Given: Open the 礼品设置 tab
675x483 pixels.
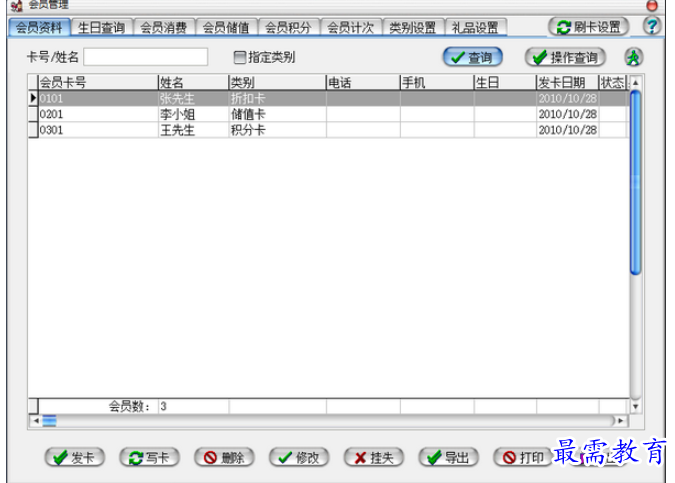Looking at the screenshot, I should click(x=475, y=28).
